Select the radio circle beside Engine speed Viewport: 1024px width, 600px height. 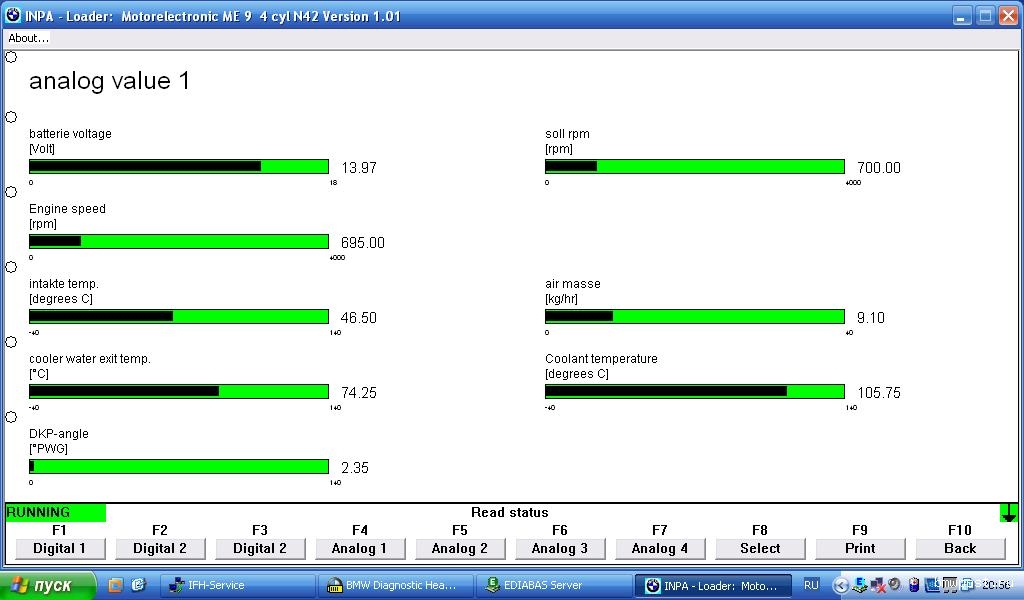pos(11,192)
